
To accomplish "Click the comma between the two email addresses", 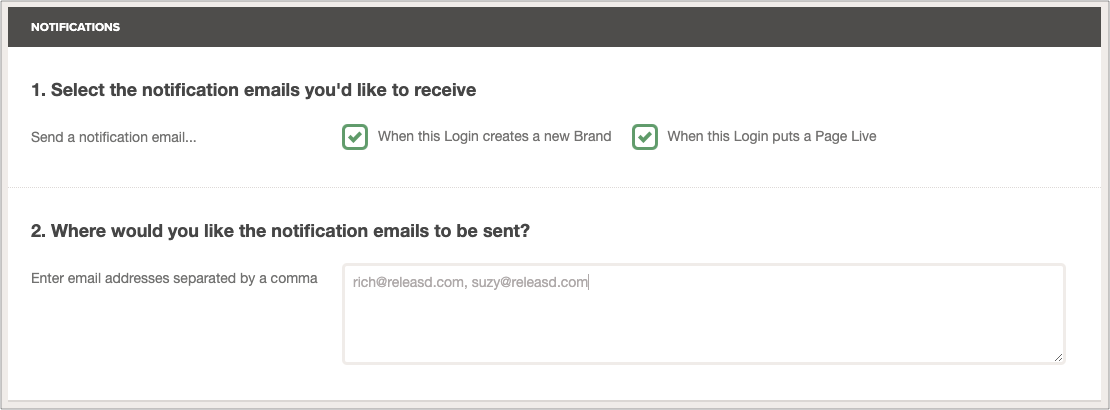I will tap(465, 283).
